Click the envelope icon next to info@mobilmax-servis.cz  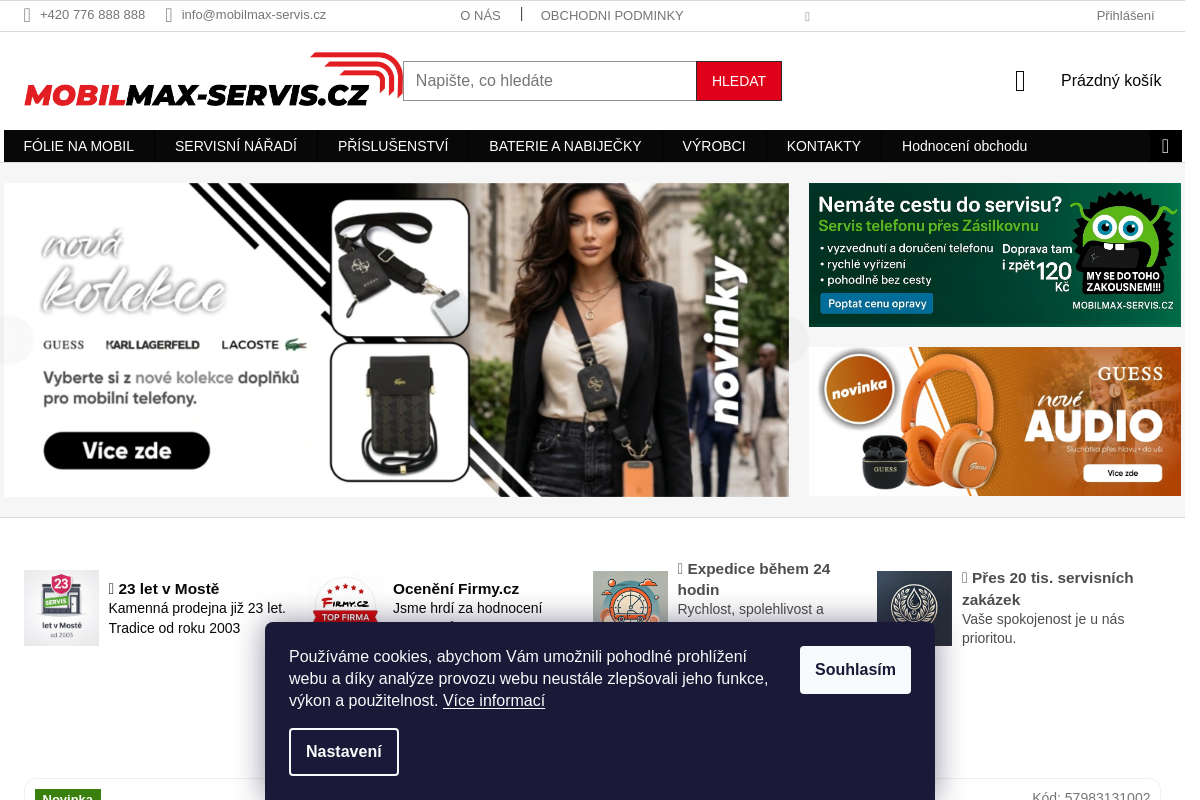169,15
